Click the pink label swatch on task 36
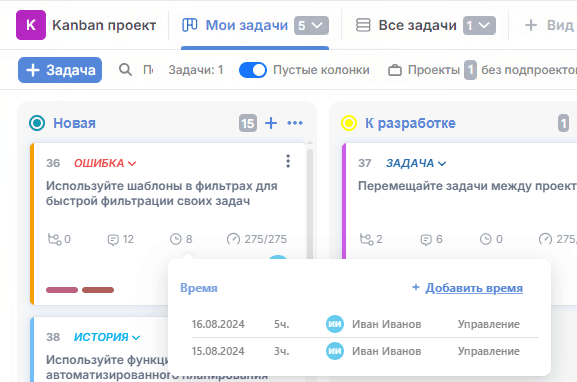 click(x=62, y=290)
